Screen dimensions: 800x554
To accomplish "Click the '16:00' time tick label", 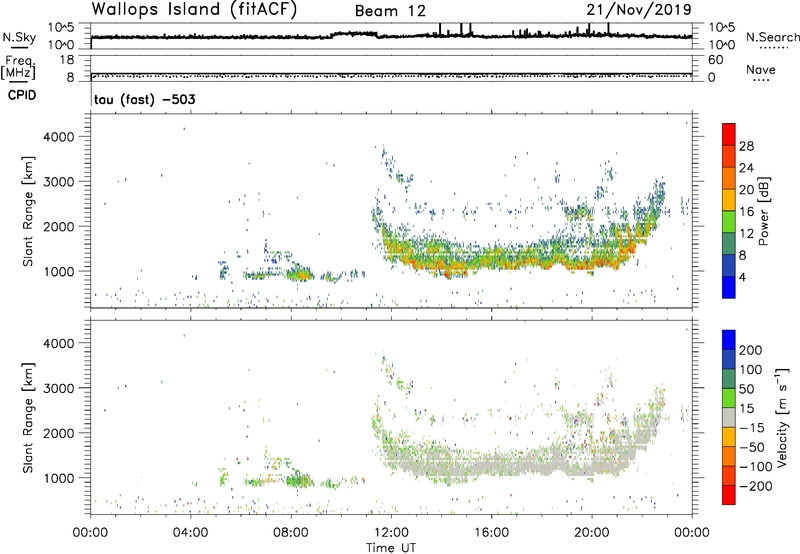I will (491, 533).
